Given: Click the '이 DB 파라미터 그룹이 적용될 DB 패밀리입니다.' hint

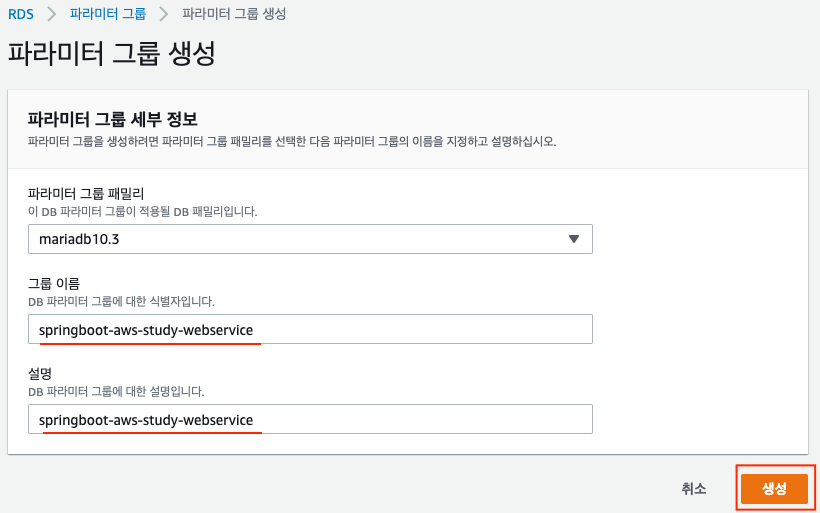Looking at the screenshot, I should coord(142,211).
